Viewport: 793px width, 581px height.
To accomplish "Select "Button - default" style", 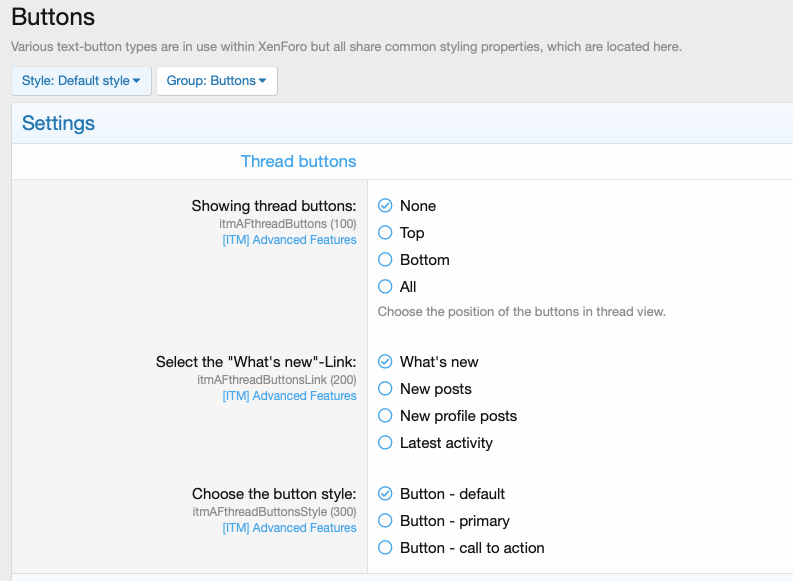I will click(x=385, y=494).
